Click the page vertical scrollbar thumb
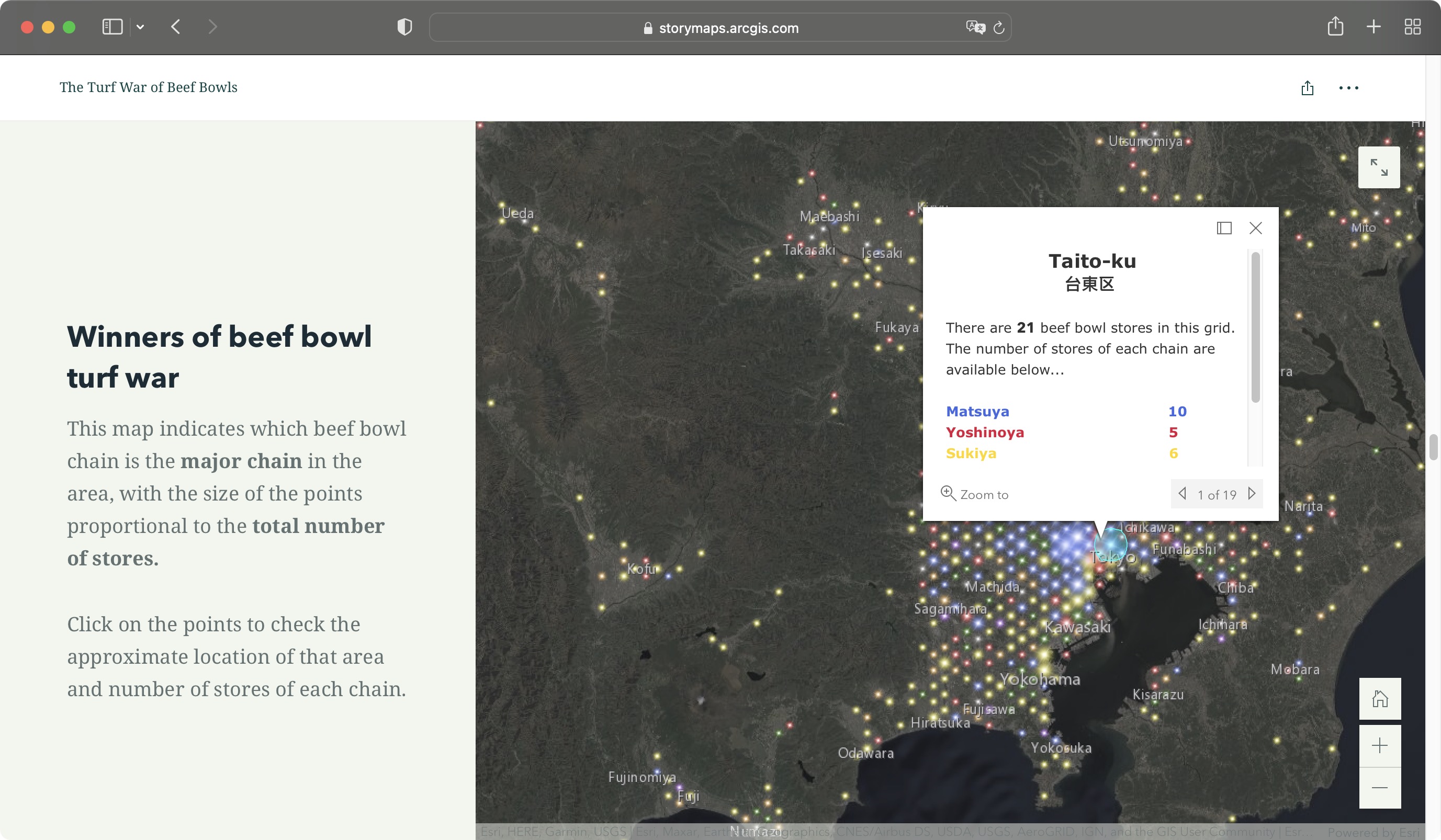The width and height of the screenshot is (1441, 840). pyautogui.click(x=1433, y=447)
